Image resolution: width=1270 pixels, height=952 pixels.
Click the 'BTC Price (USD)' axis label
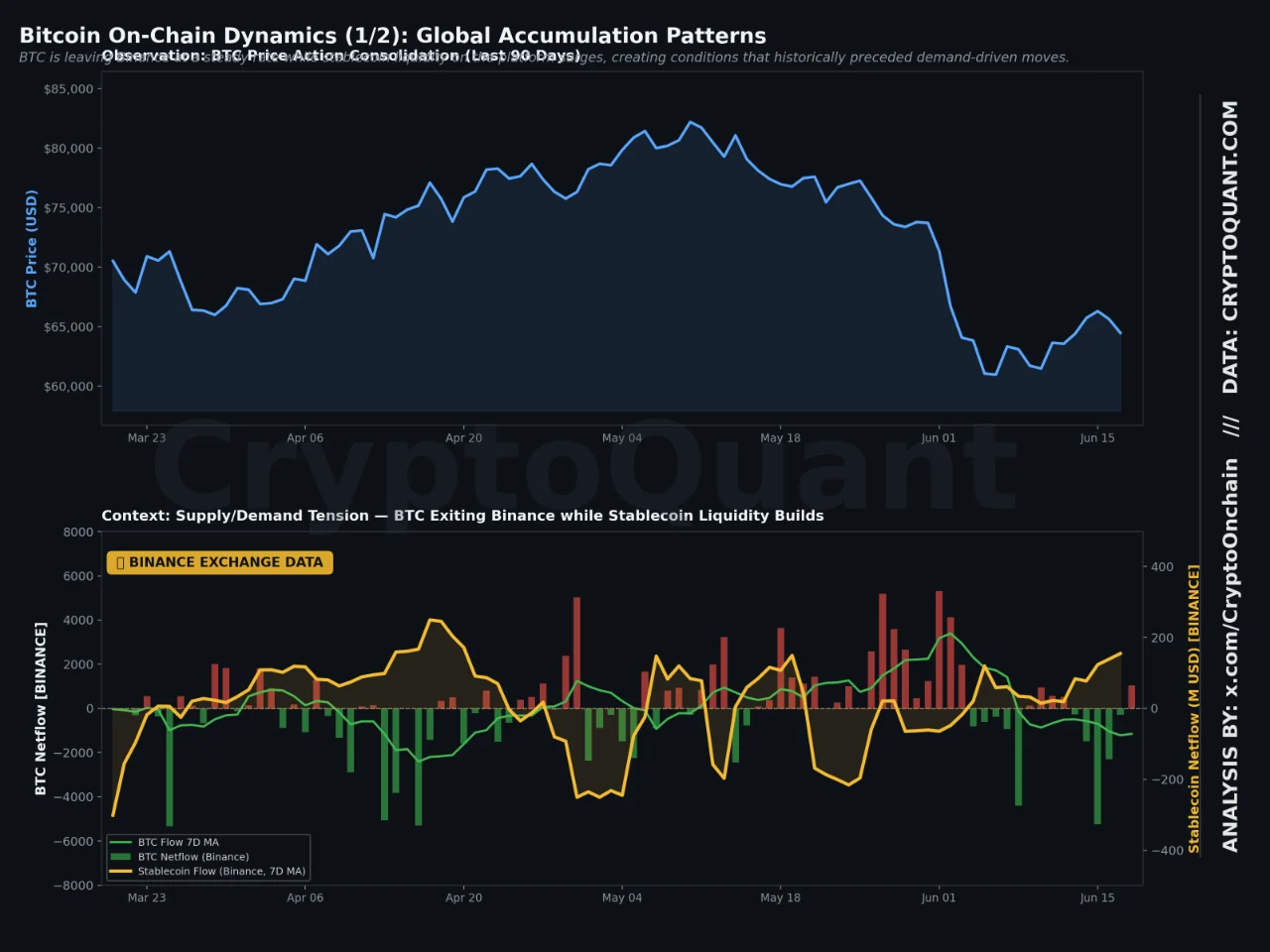tap(32, 248)
